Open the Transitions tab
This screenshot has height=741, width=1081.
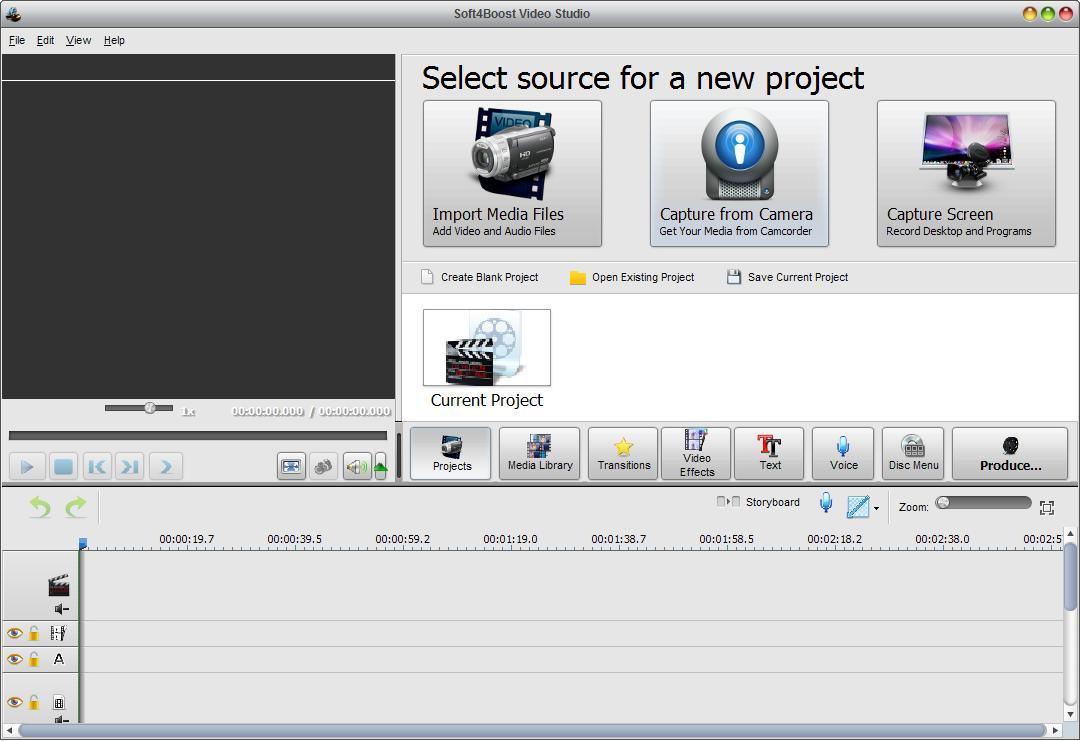pyautogui.click(x=623, y=453)
